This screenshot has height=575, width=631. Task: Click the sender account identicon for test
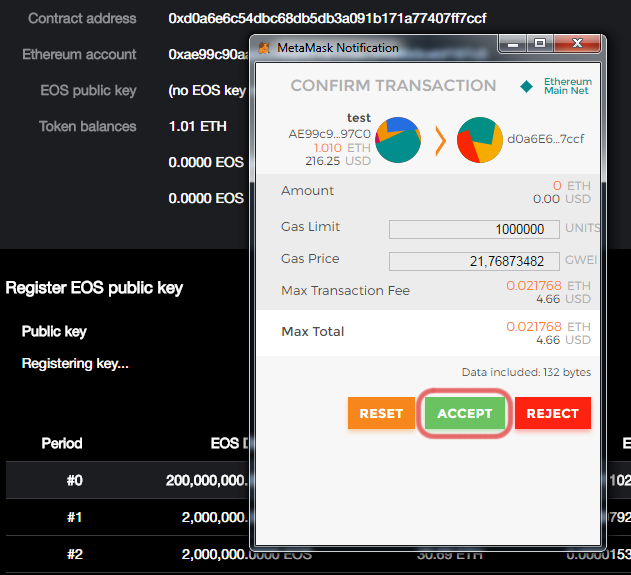pos(398,140)
